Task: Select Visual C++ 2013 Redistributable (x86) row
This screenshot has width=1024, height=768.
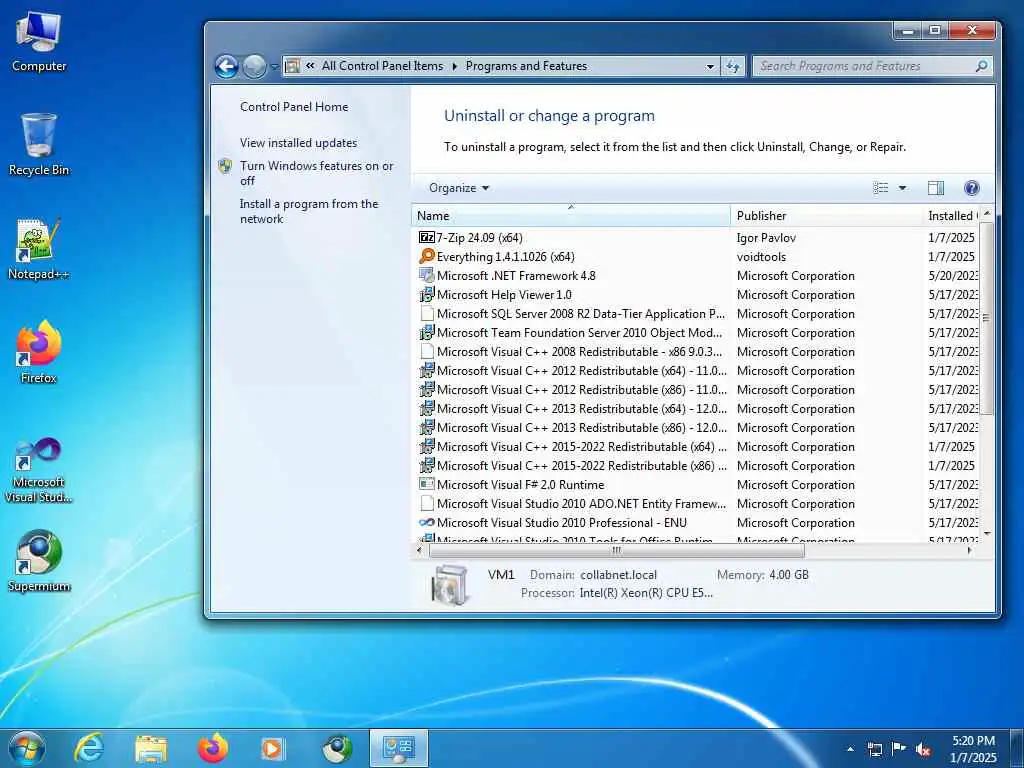Action: pos(697,427)
